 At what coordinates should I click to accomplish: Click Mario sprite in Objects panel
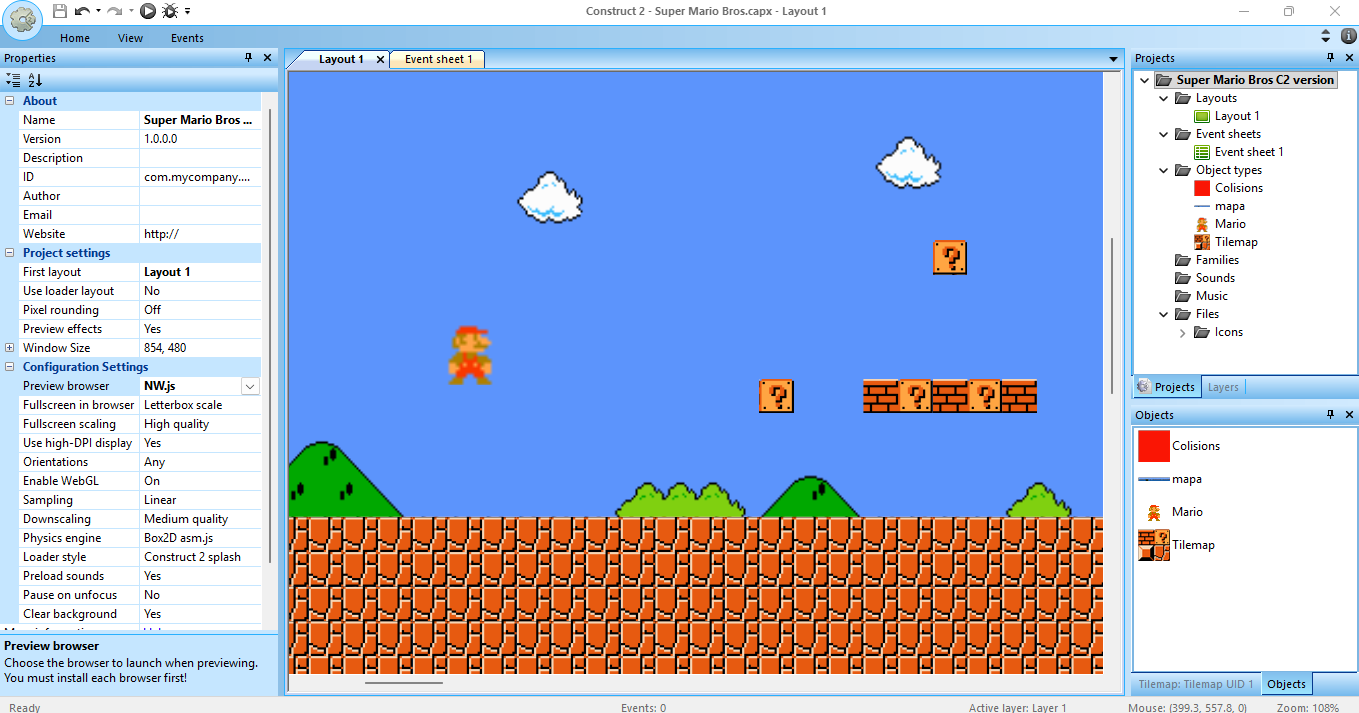coord(1154,512)
